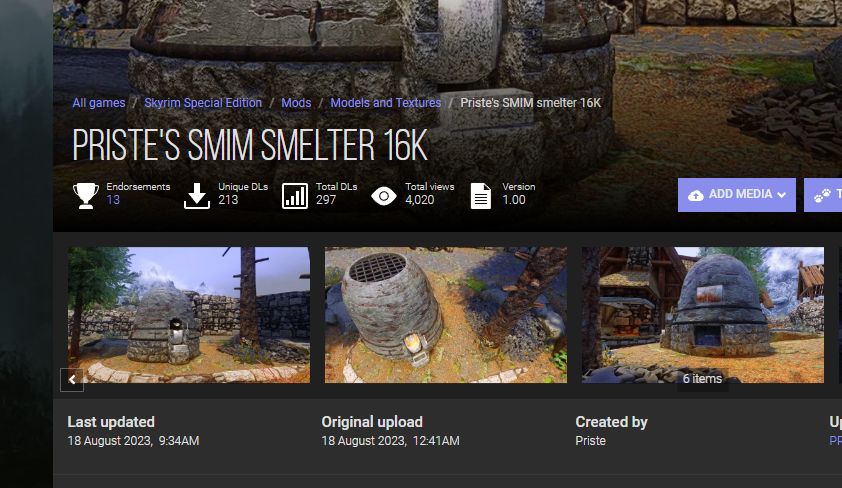Click the Total DLs bar chart icon

point(295,195)
